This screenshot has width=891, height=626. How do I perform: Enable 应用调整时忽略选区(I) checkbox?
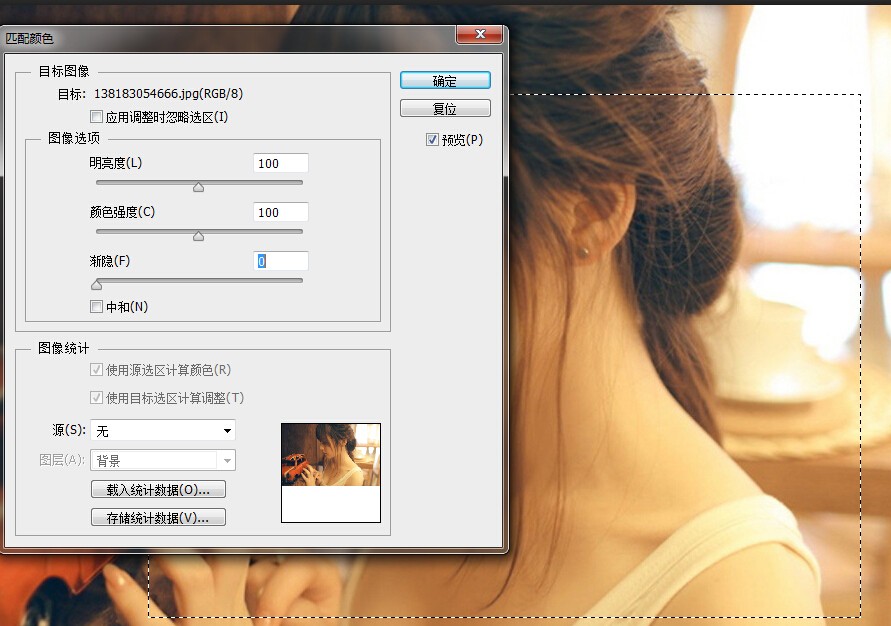(96, 116)
